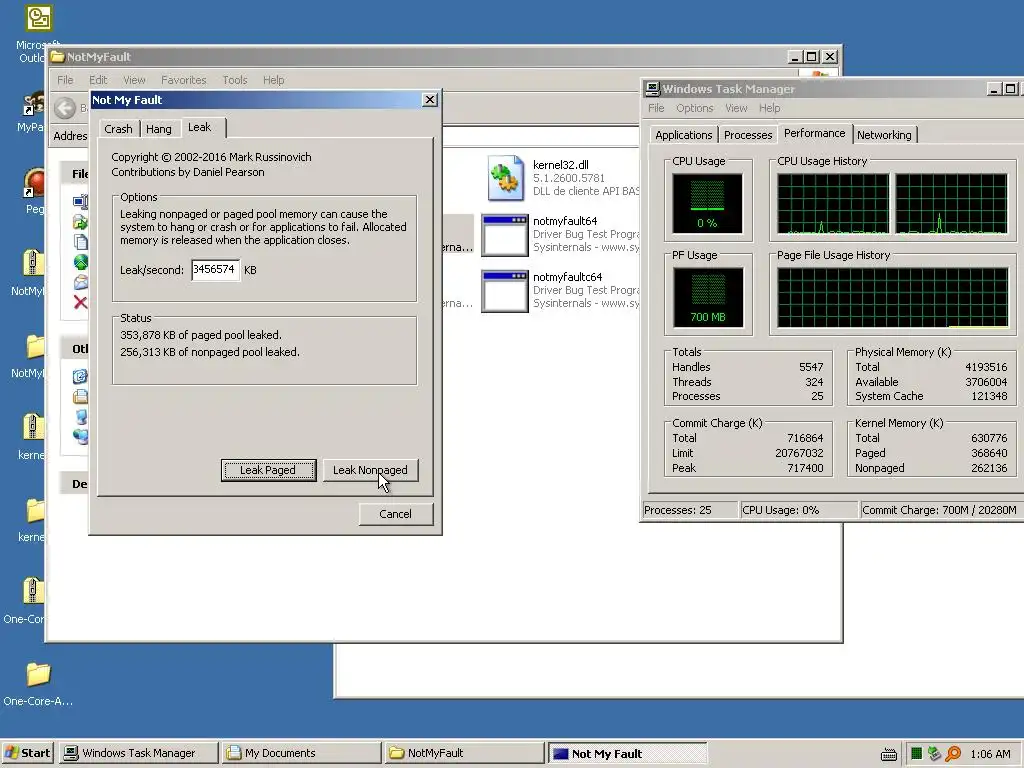This screenshot has height=768, width=1024.
Task: Click the safely remove hardware tray icon
Action: (934, 754)
